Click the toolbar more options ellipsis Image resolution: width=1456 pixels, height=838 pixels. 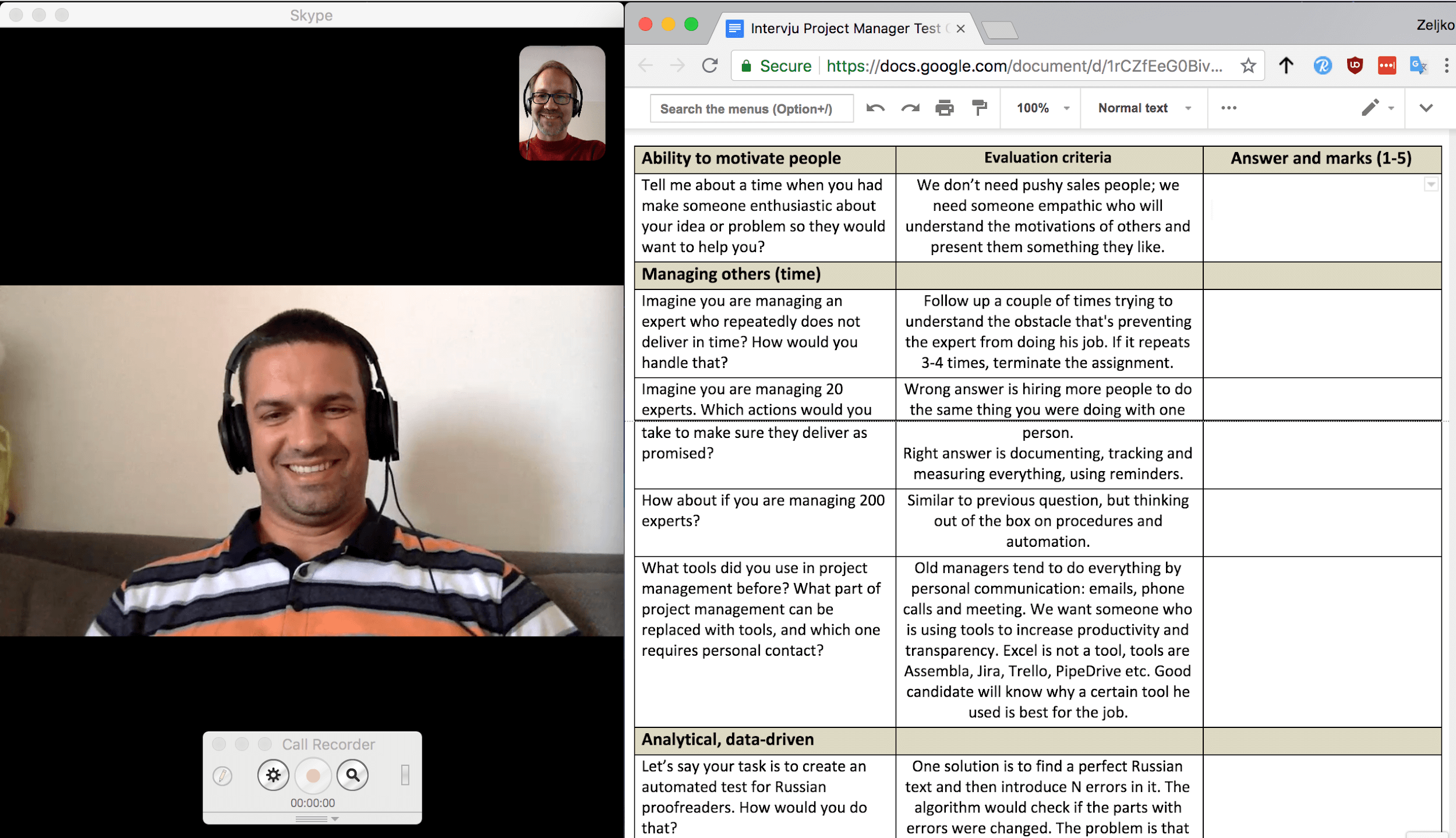click(1228, 108)
